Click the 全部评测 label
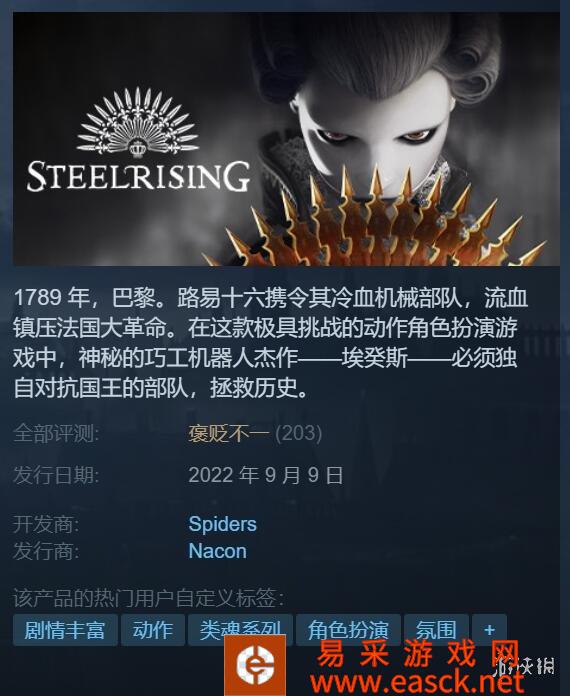570x696 pixels. point(56,434)
